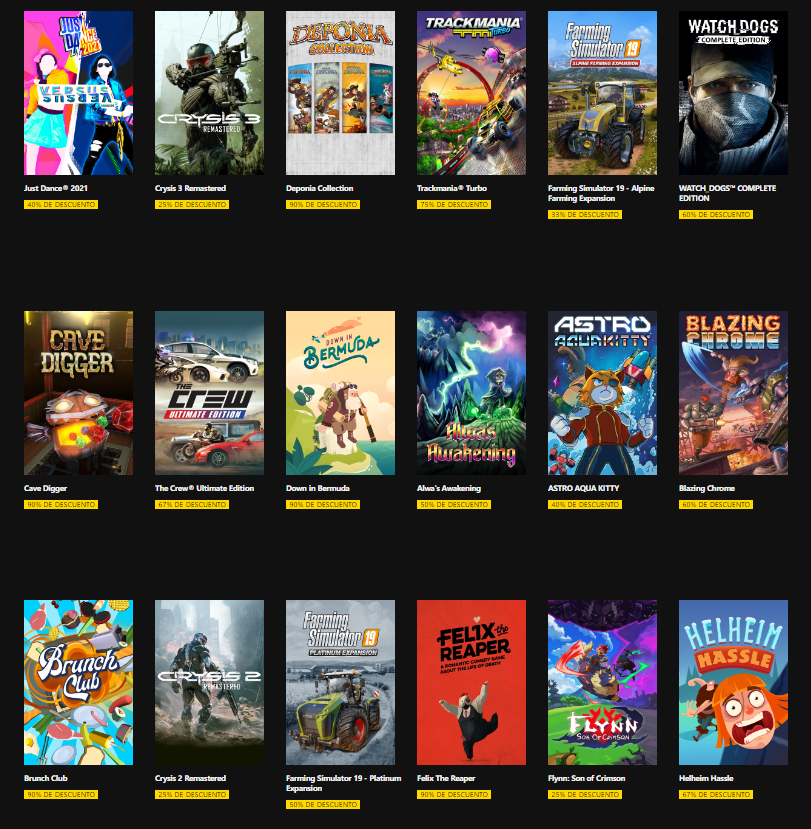Click the Down in Bermuda cover art

340,393
